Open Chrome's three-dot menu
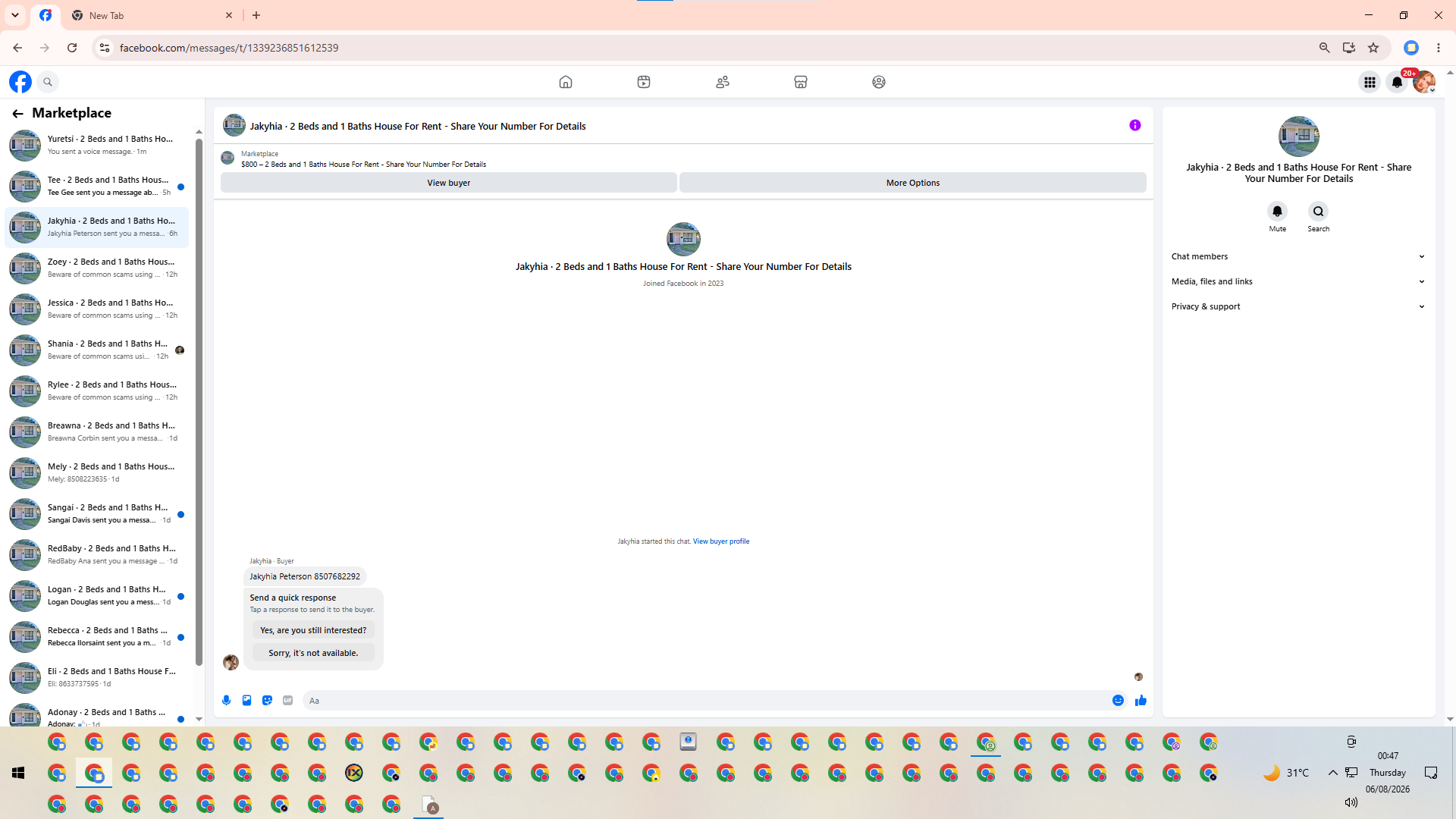Image resolution: width=1456 pixels, height=819 pixels. [x=1439, y=48]
